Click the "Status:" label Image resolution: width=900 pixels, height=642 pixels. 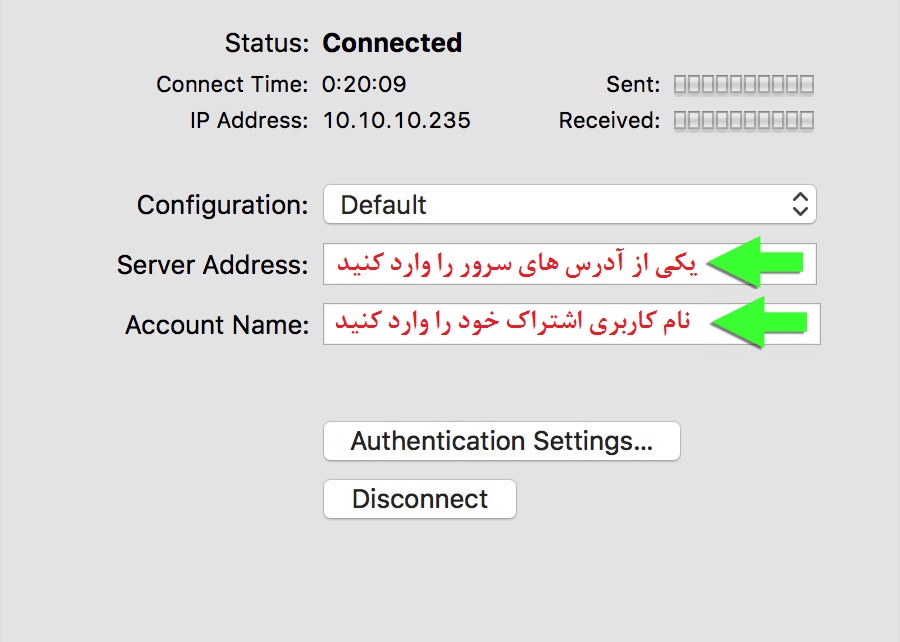pyautogui.click(x=267, y=43)
